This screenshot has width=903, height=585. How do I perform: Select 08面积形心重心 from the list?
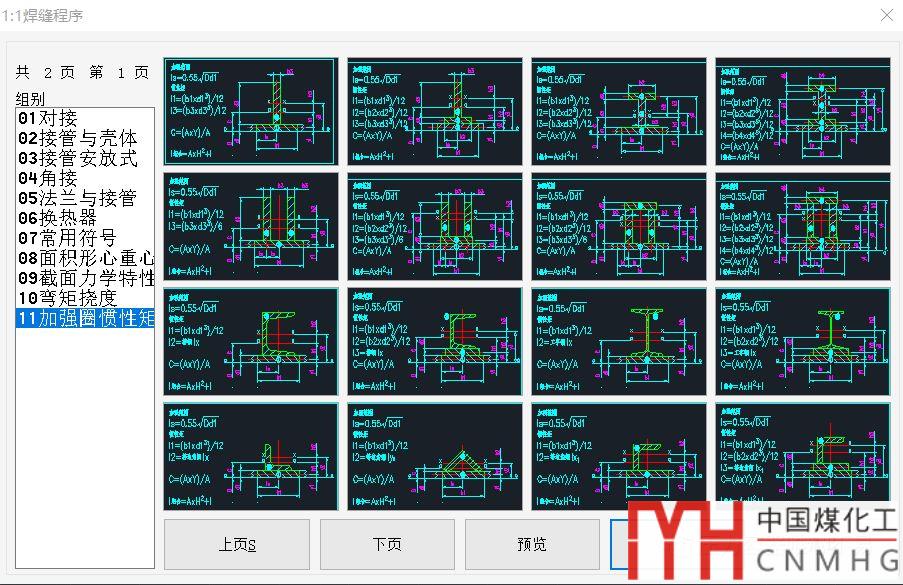tap(85, 258)
